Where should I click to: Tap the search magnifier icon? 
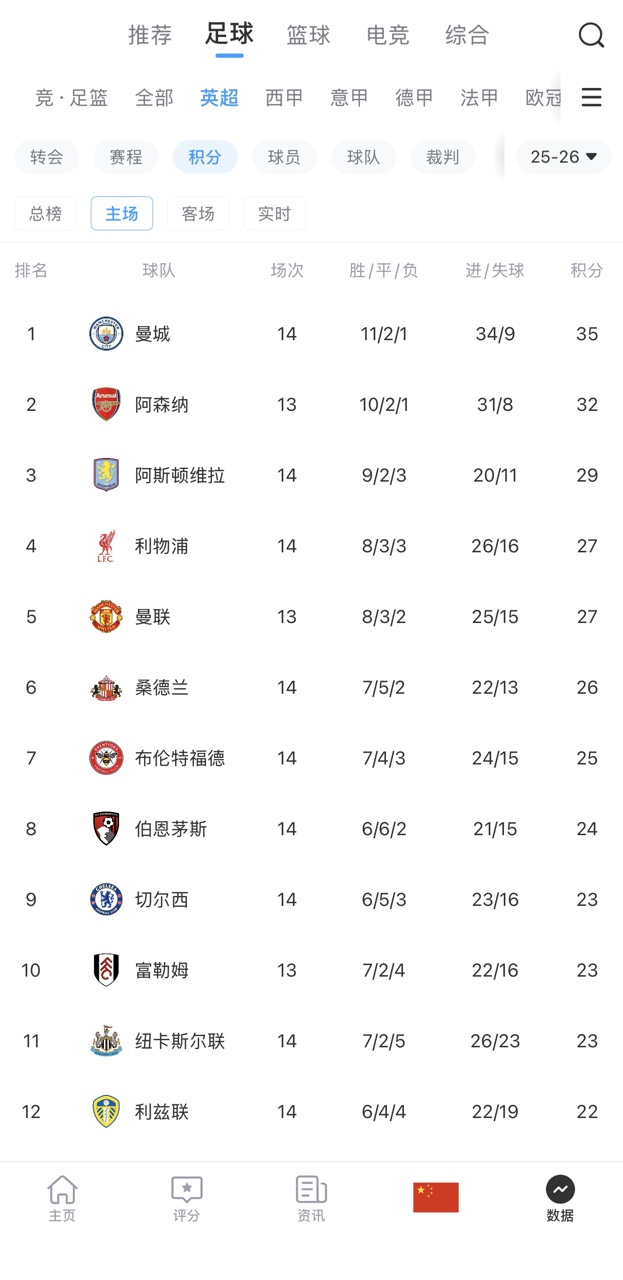pos(591,36)
